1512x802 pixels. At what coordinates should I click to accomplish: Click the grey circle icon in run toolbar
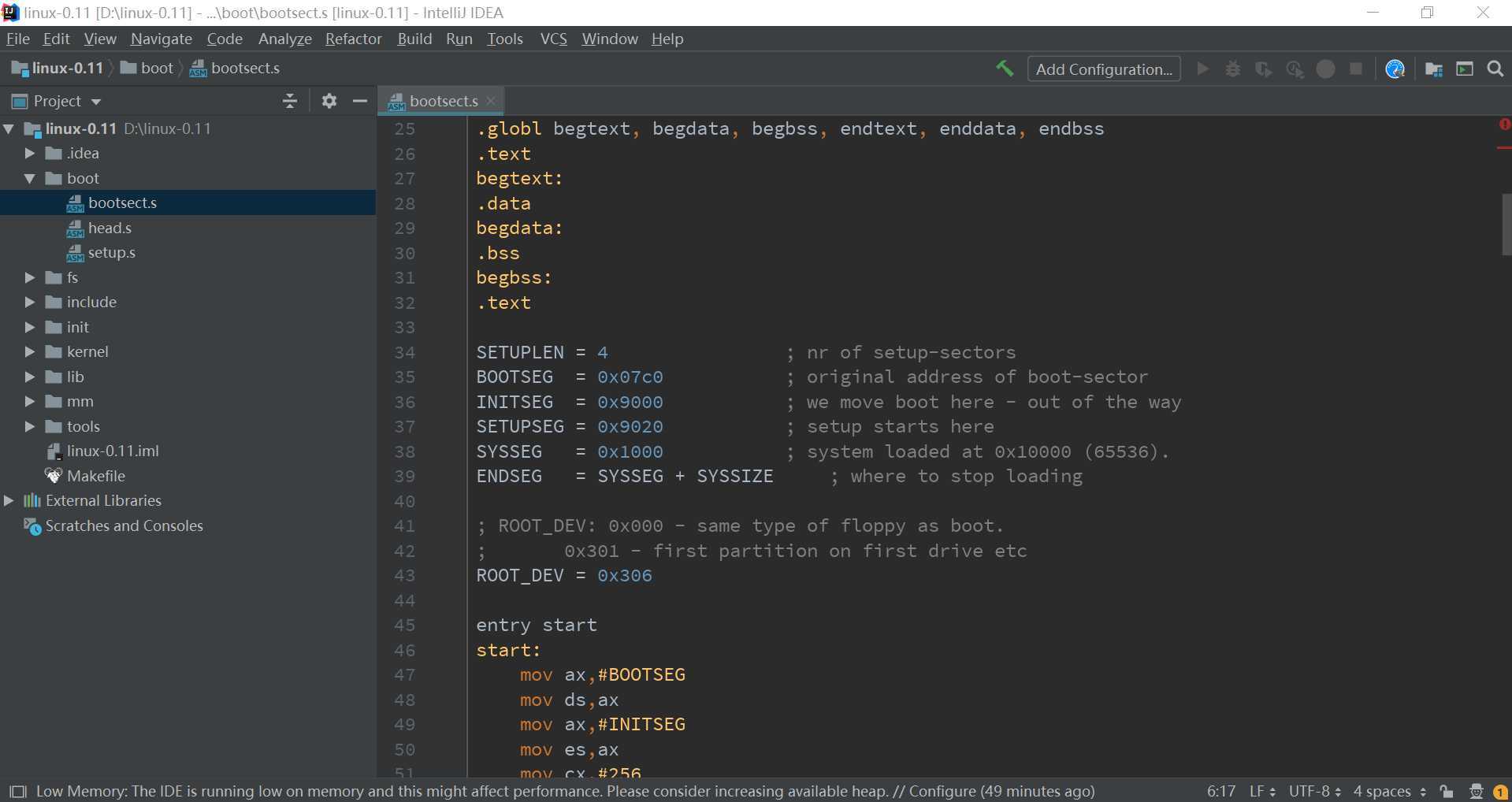pyautogui.click(x=1325, y=69)
